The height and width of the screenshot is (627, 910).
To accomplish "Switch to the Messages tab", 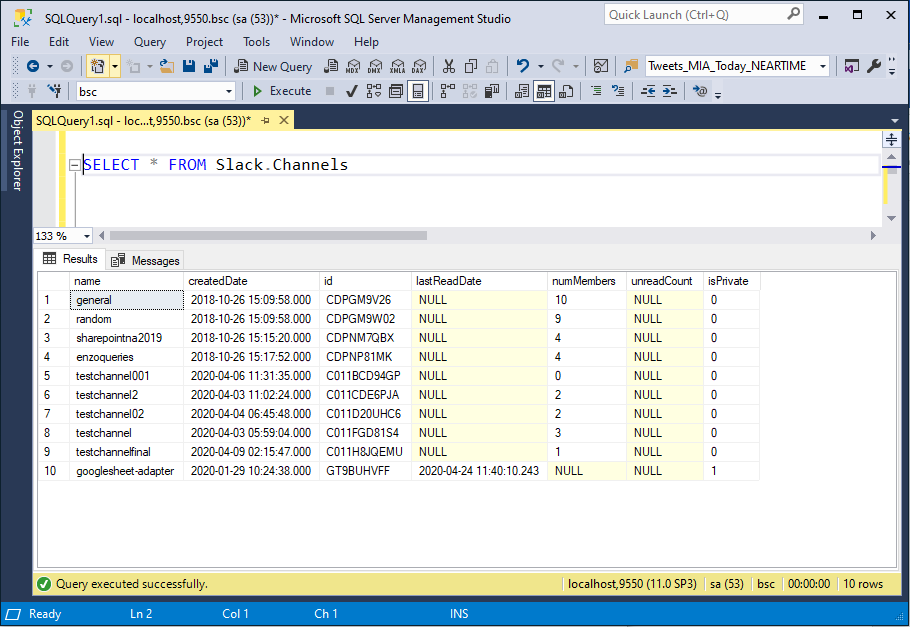I will point(146,261).
